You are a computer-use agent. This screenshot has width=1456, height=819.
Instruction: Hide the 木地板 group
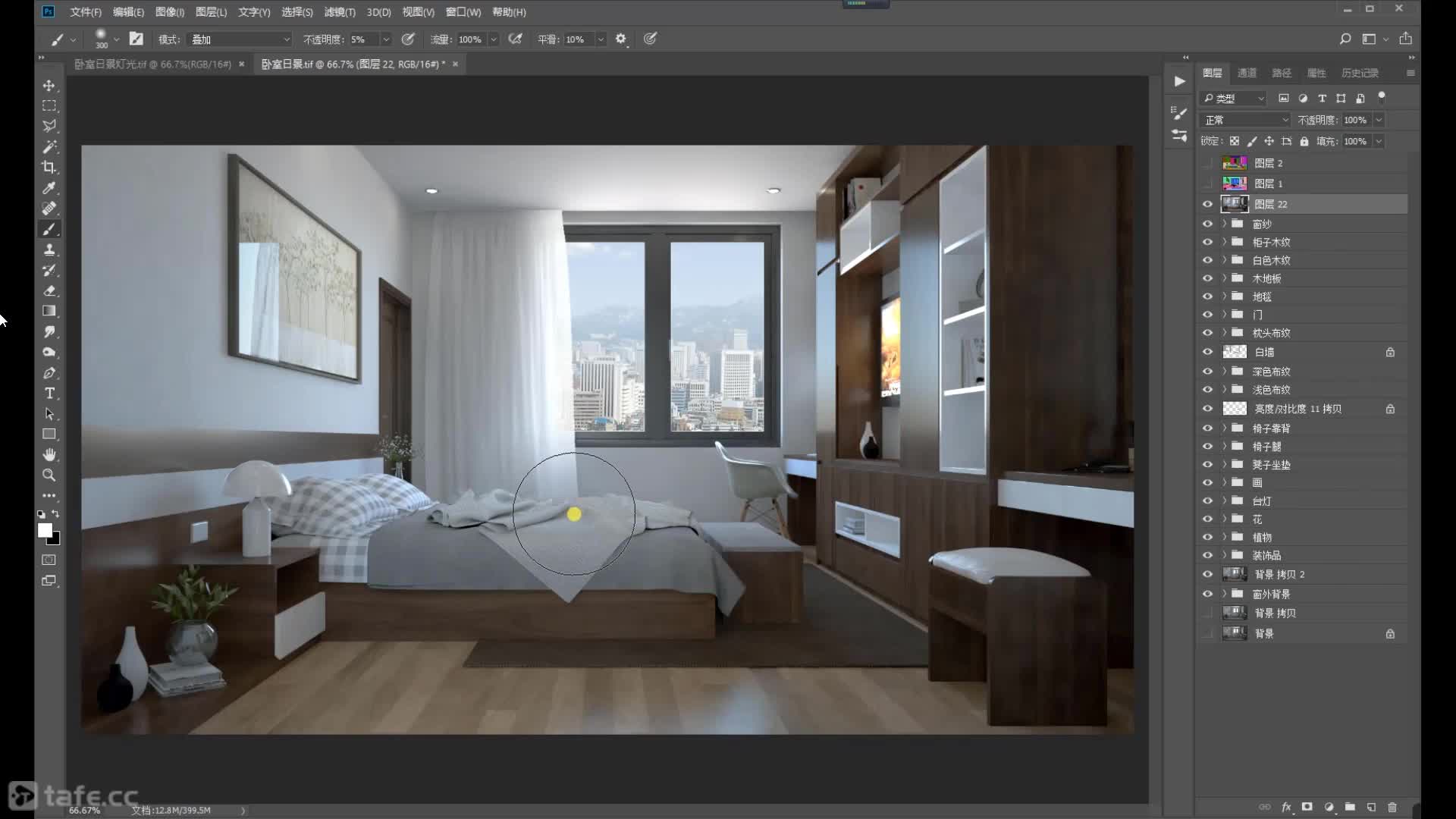[1207, 278]
